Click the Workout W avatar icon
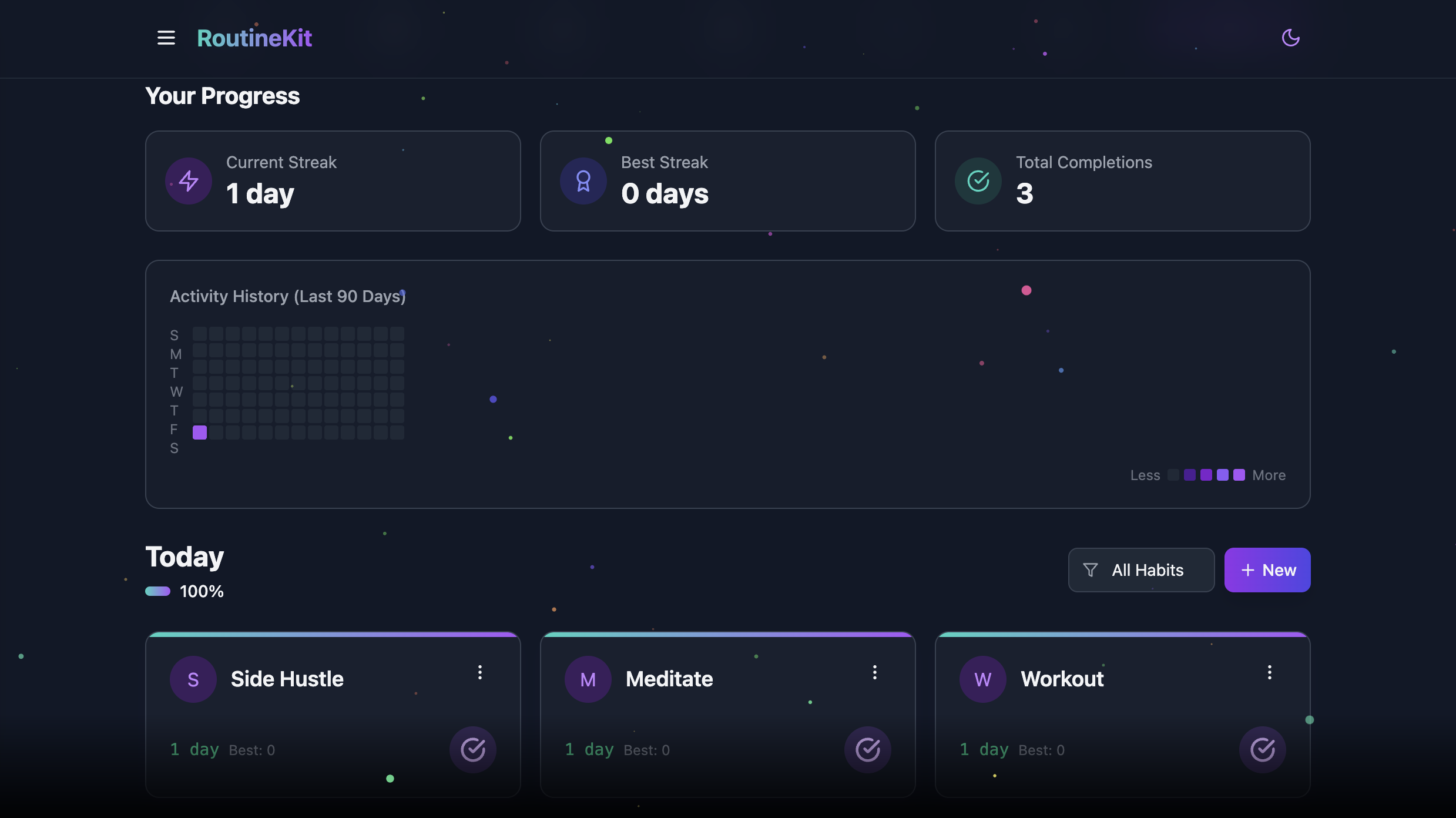The height and width of the screenshot is (818, 1456). click(x=983, y=679)
